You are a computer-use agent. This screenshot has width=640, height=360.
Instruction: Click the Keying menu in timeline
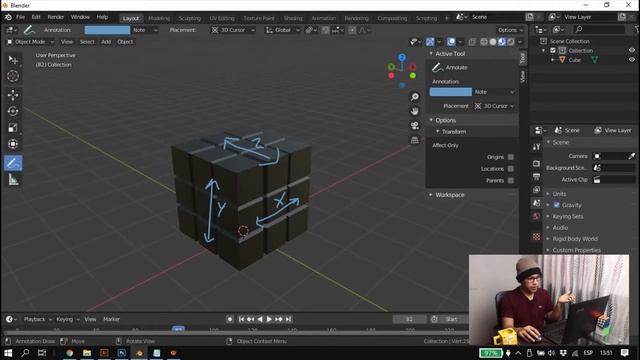pyautogui.click(x=67, y=319)
